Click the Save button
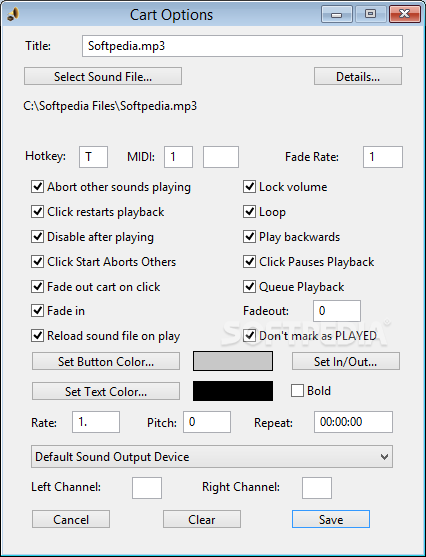 [331, 519]
